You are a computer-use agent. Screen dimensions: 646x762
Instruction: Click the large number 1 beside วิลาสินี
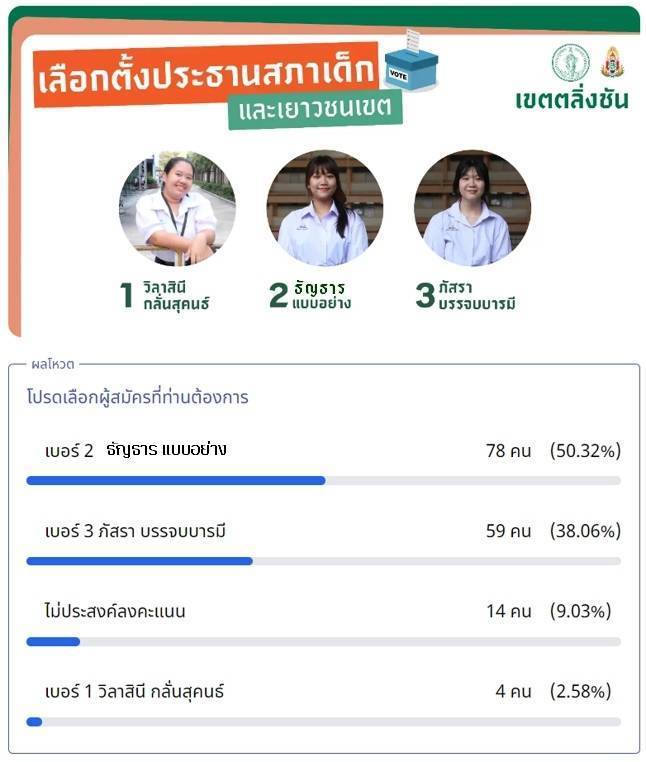click(126, 295)
